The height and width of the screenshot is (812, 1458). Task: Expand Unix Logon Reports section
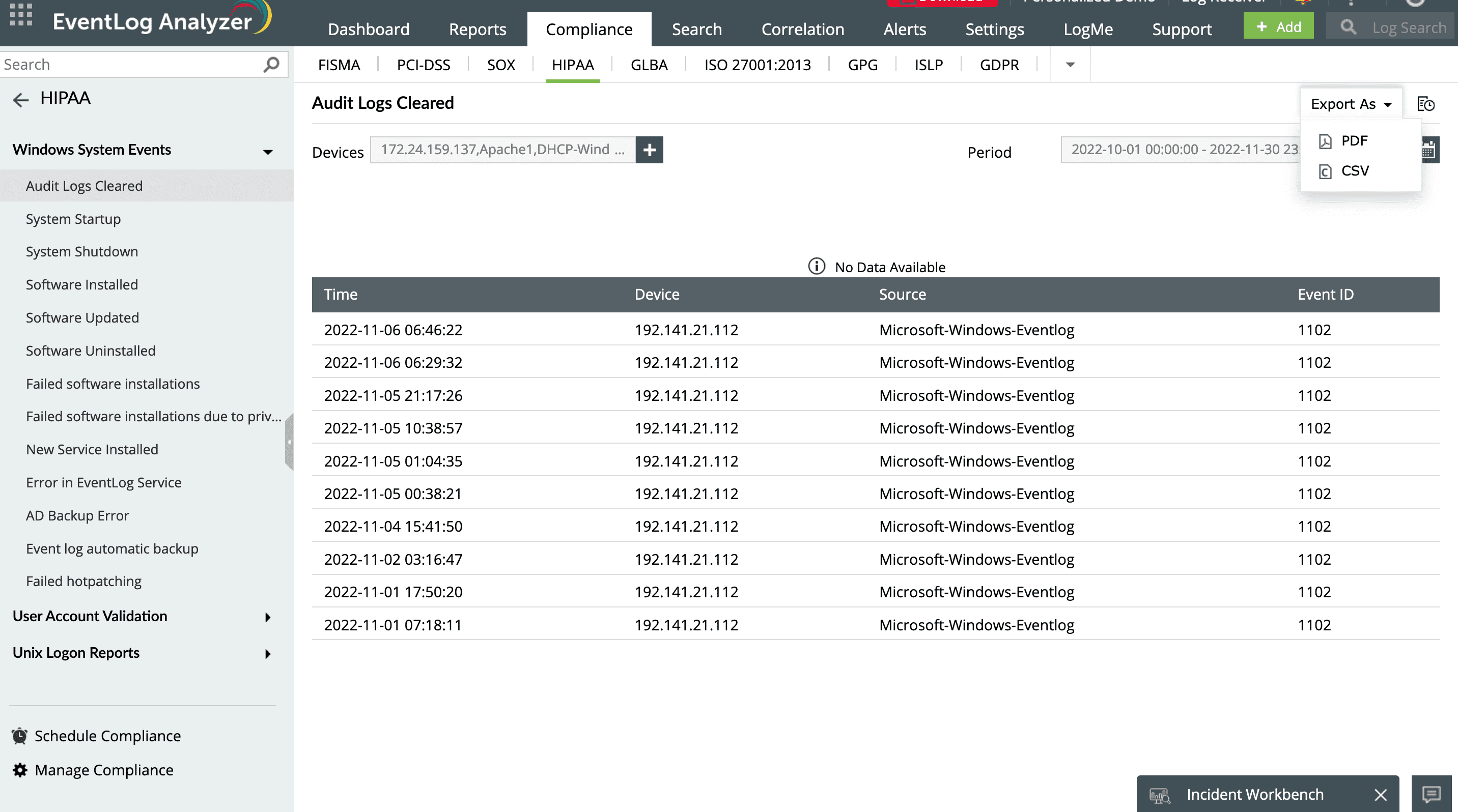coord(268,654)
